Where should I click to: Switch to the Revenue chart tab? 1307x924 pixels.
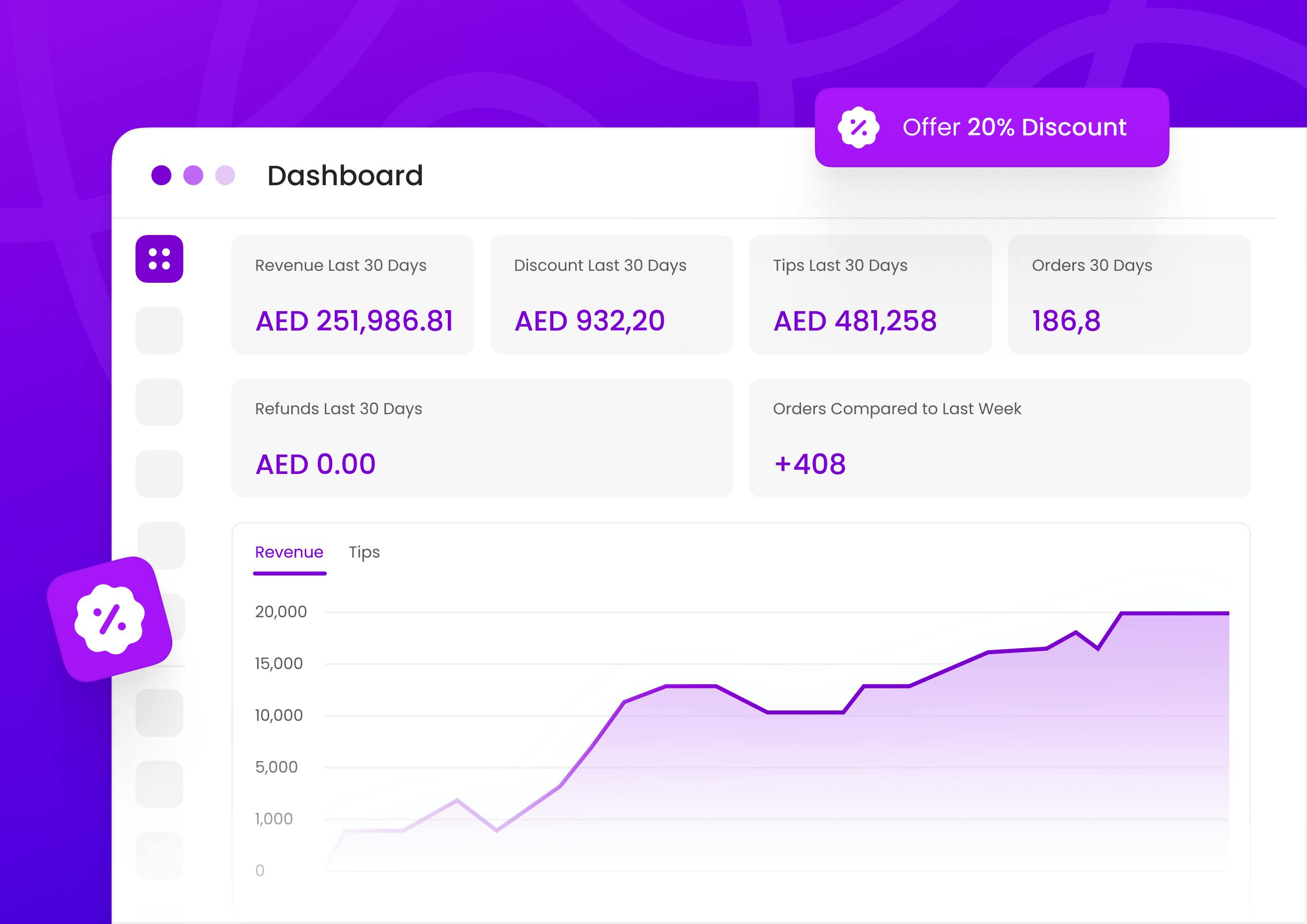coord(289,552)
